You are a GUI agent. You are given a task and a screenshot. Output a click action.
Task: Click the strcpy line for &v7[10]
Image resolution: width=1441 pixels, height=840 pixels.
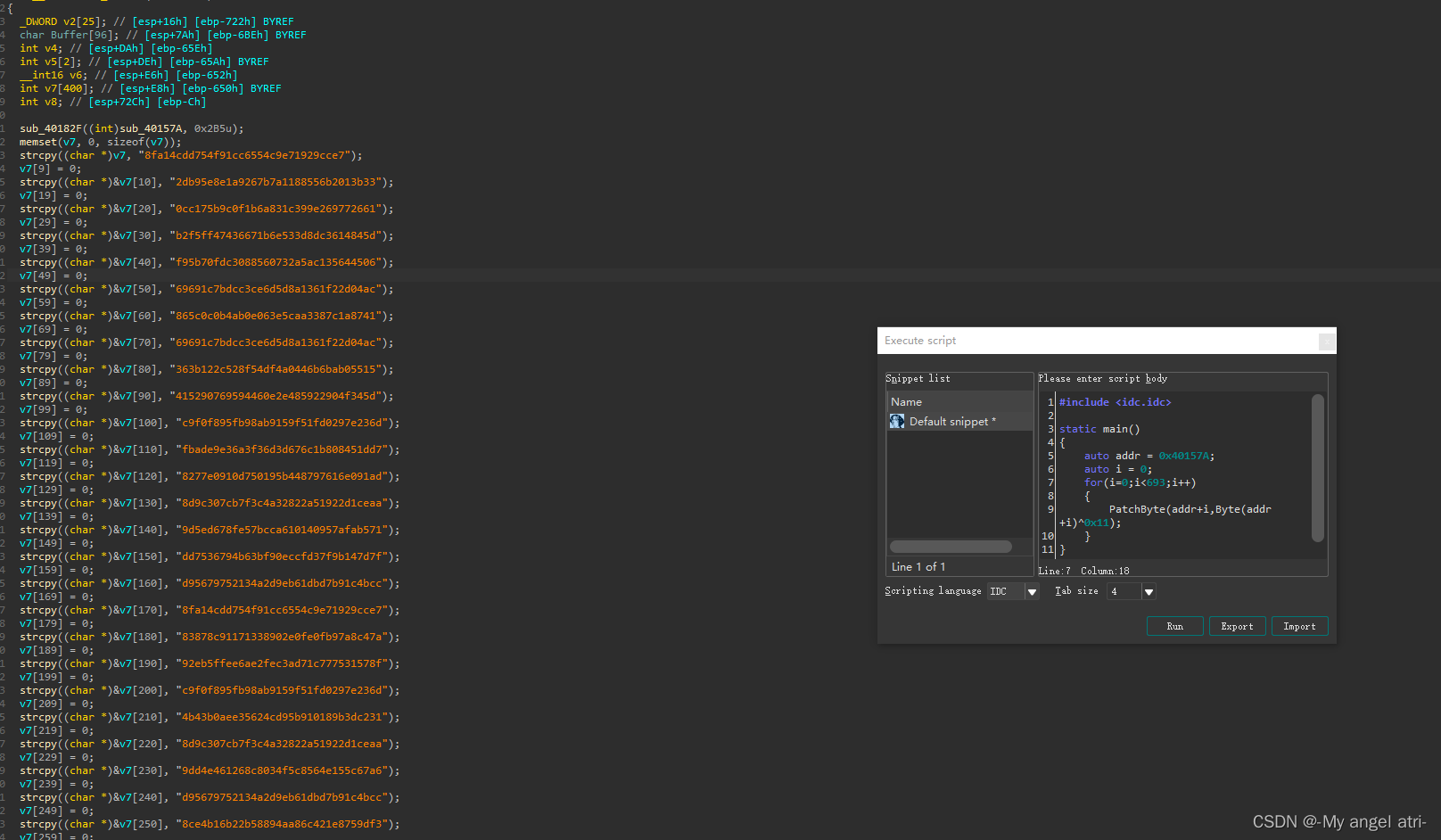(x=206, y=182)
